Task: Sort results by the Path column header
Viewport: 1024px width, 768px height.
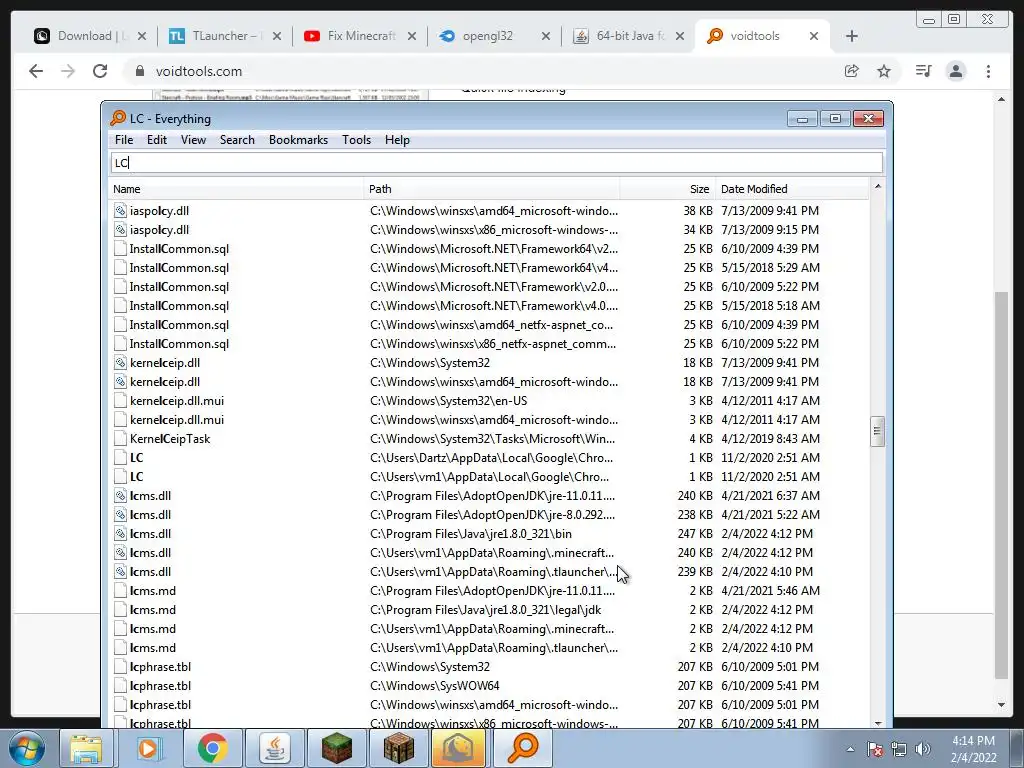Action: pyautogui.click(x=492, y=189)
